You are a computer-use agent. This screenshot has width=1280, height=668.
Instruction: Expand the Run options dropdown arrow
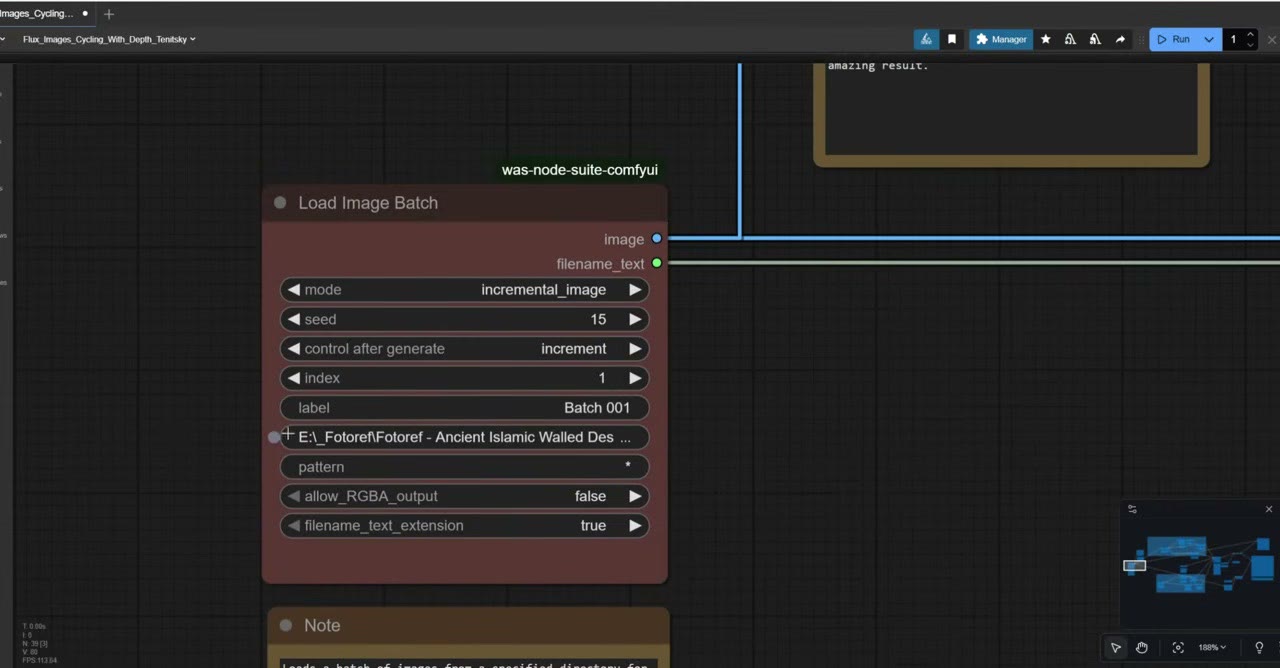(x=1209, y=39)
